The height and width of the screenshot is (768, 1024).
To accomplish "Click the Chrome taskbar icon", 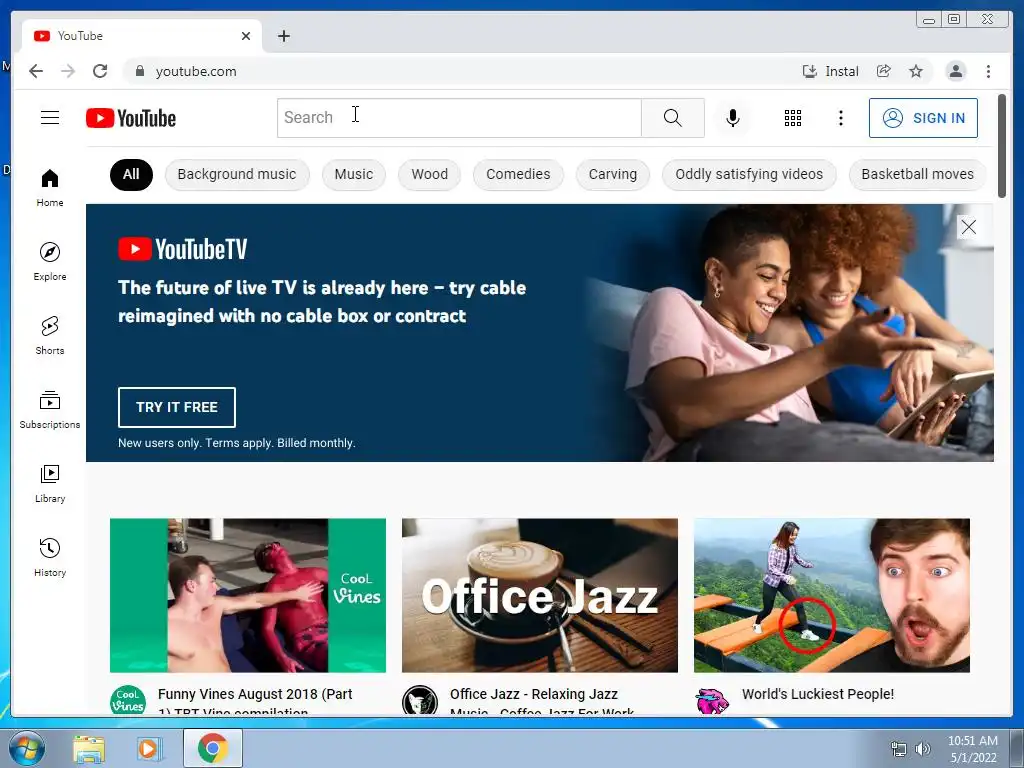I will (x=212, y=748).
